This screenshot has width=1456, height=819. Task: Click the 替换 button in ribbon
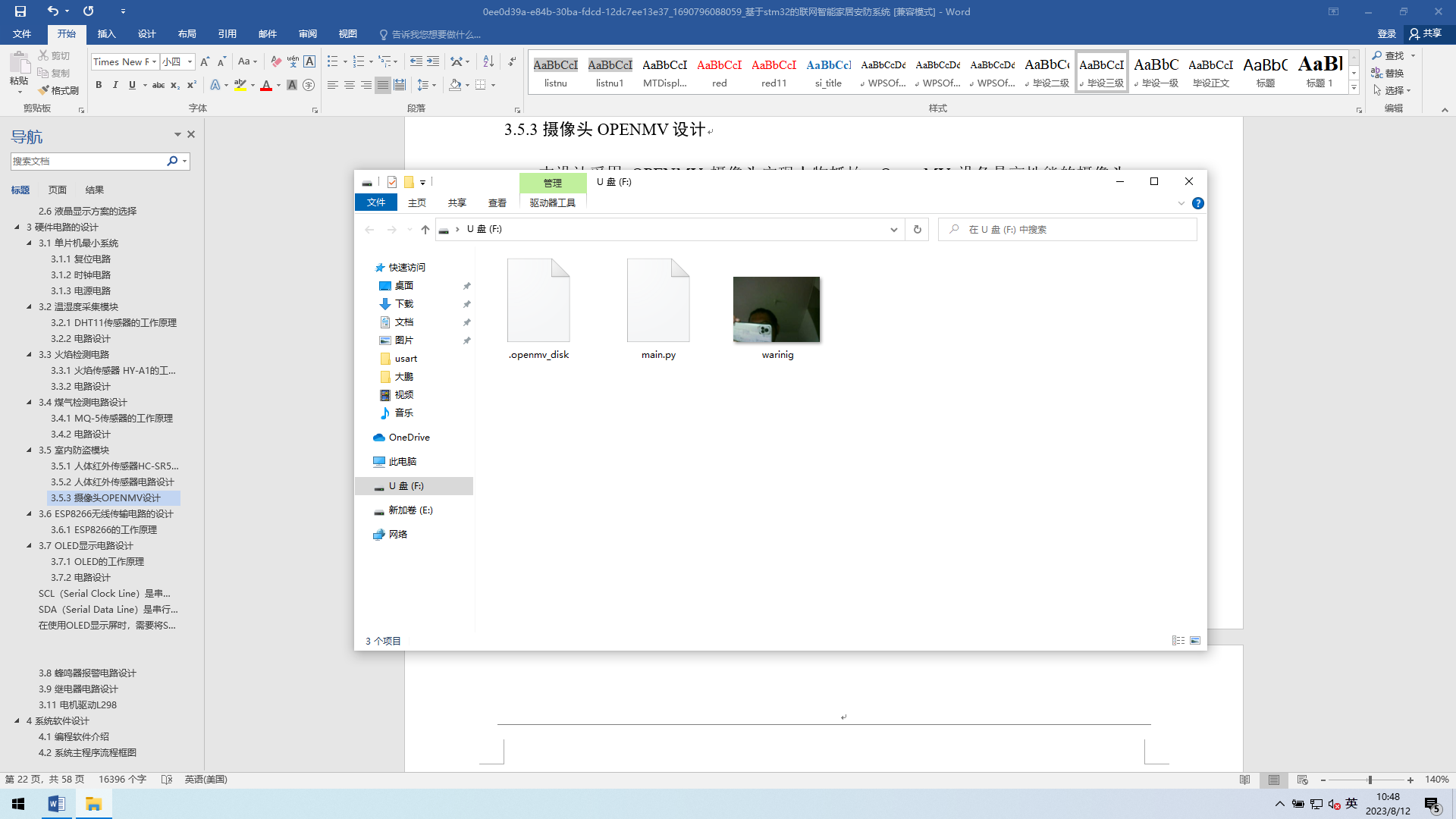(1388, 73)
